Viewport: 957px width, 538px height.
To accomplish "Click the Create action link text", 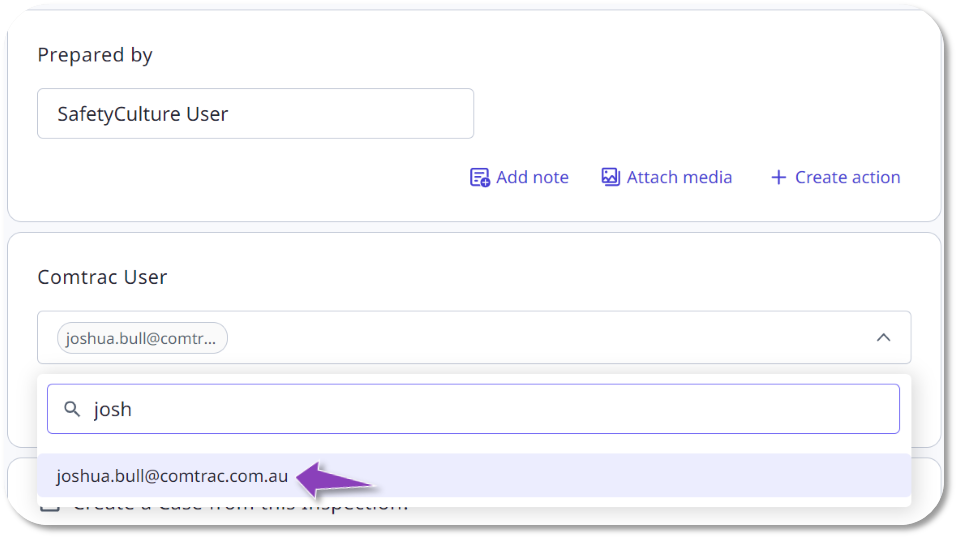I will pyautogui.click(x=847, y=178).
